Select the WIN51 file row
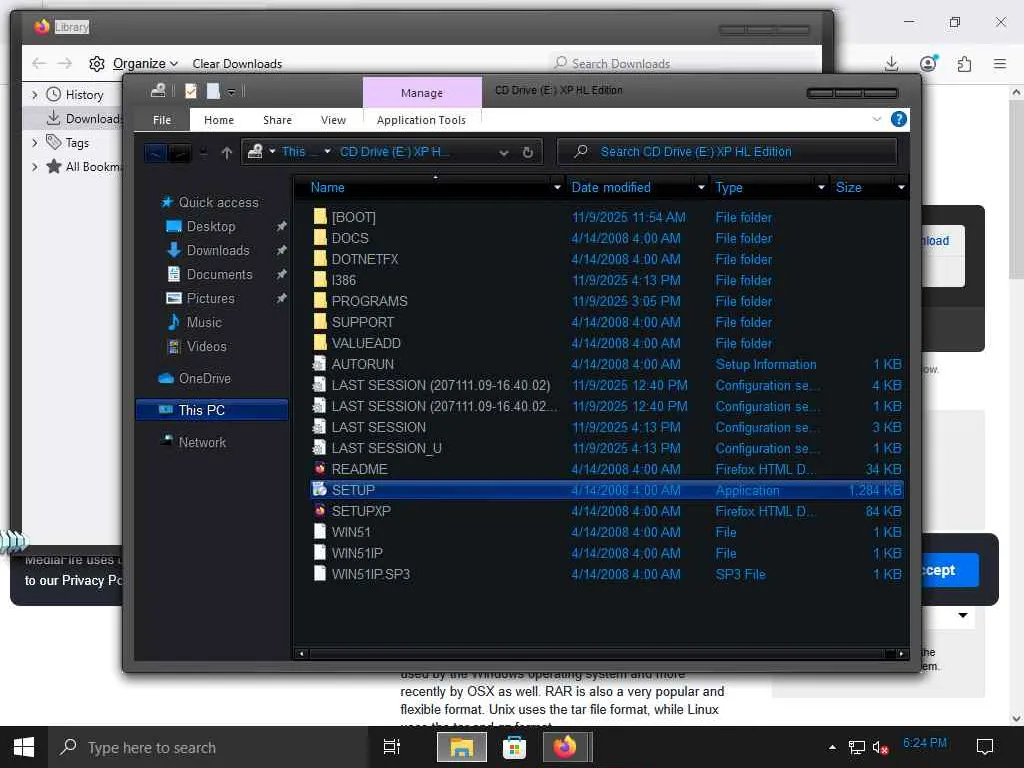Screen dimensions: 1024x768 coord(607,532)
